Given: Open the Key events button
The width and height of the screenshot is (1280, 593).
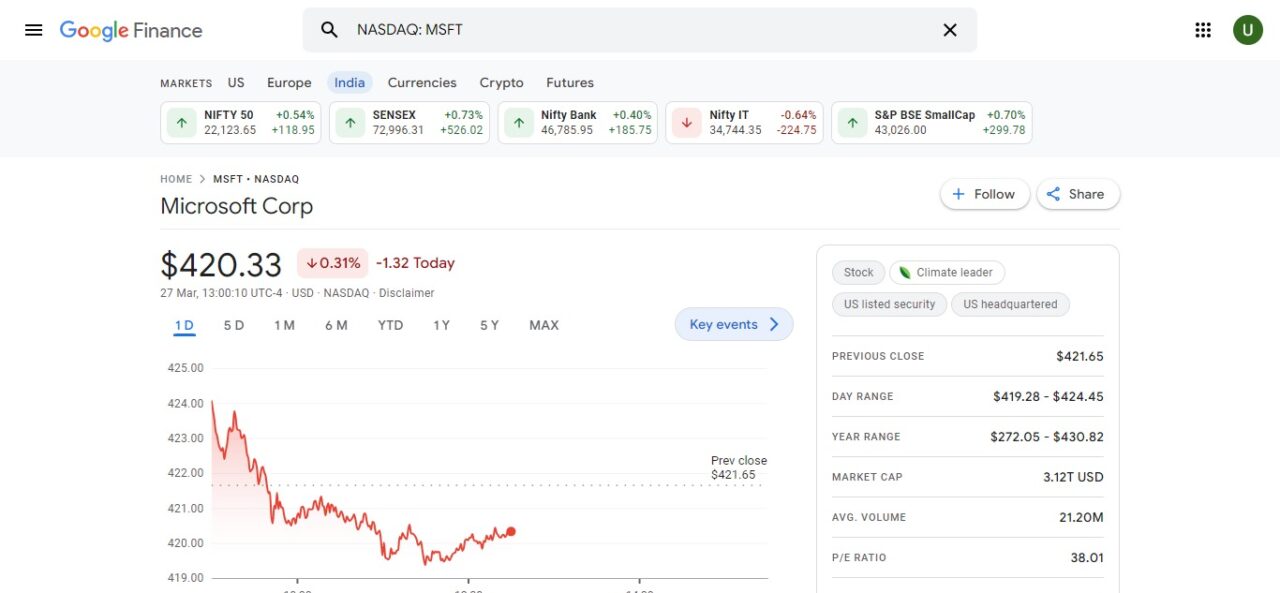Looking at the screenshot, I should point(734,324).
